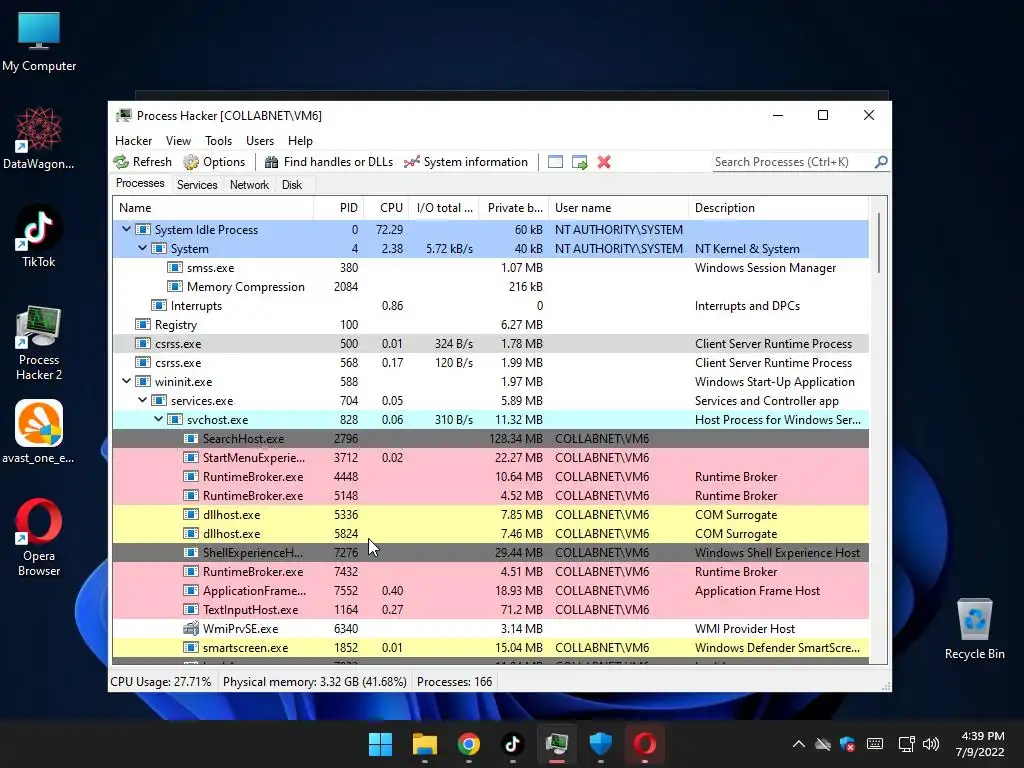Open the DataWagon desktop shortcut
1024x768 pixels.
coord(39,138)
